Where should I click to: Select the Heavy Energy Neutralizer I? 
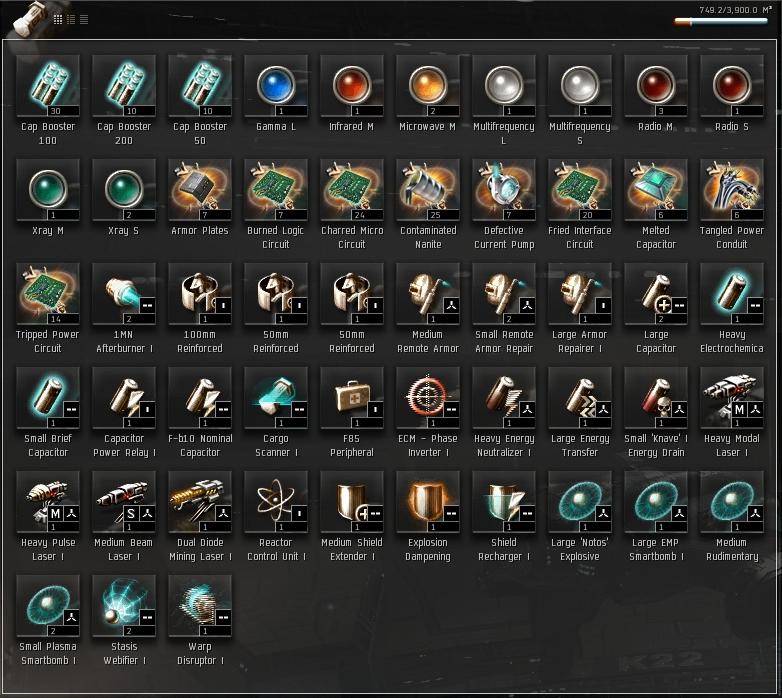click(504, 398)
